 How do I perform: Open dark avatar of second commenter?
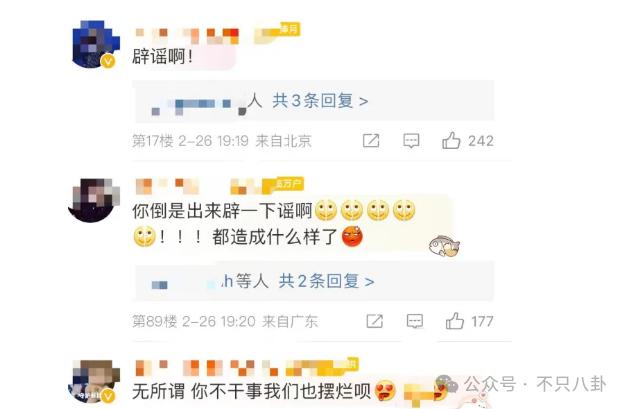[x=94, y=200]
